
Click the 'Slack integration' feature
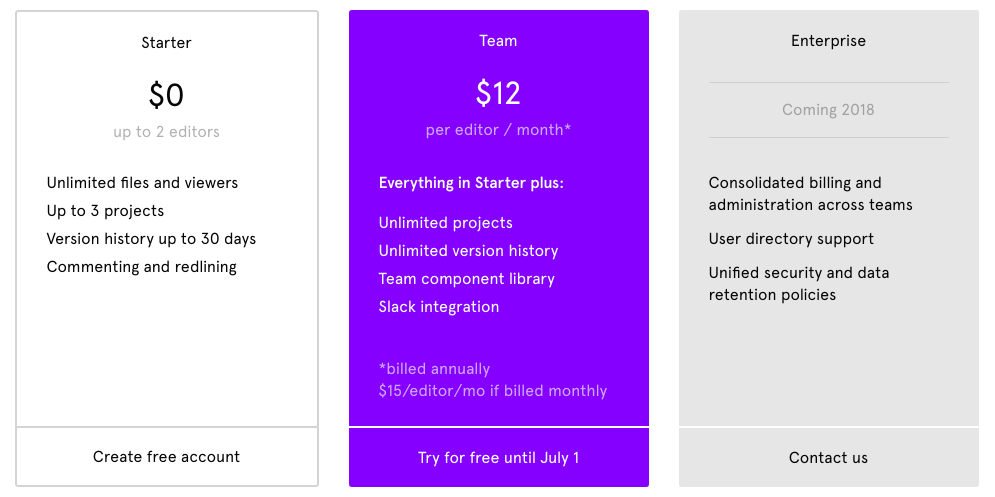438,307
